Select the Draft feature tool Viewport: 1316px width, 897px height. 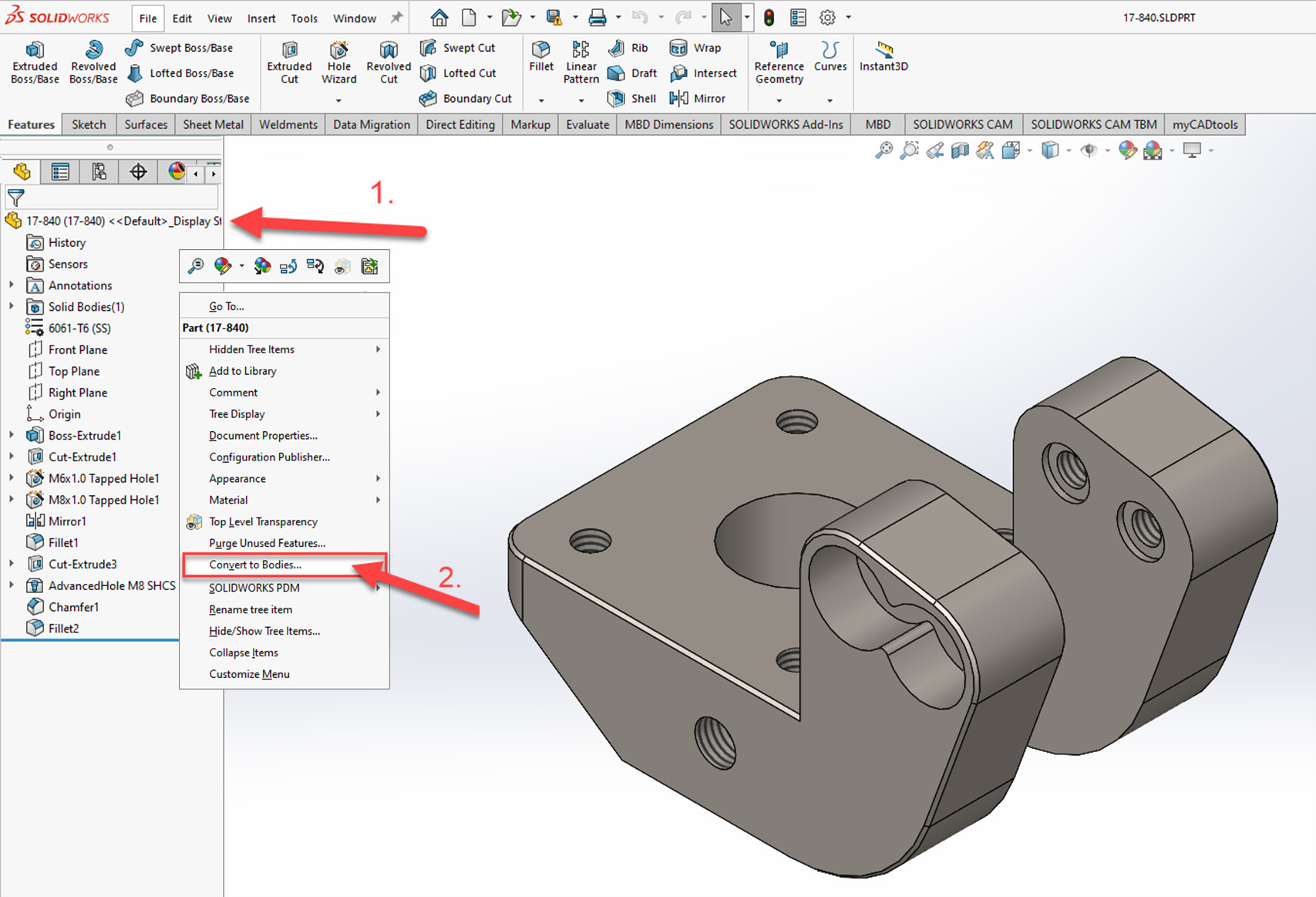632,73
